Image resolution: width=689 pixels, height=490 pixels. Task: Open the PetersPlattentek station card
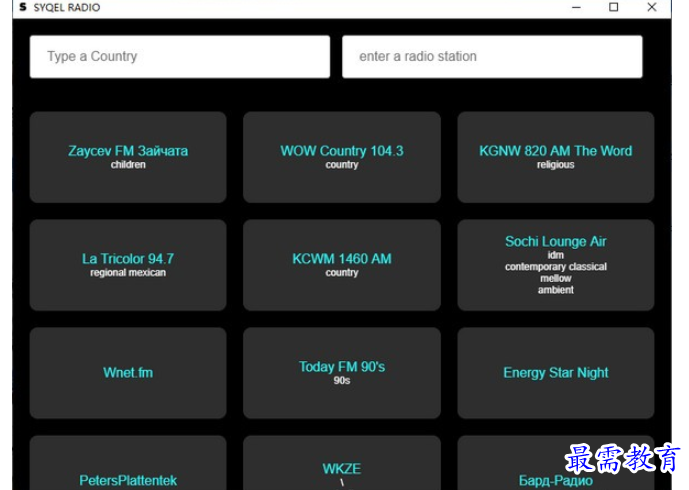128,463
